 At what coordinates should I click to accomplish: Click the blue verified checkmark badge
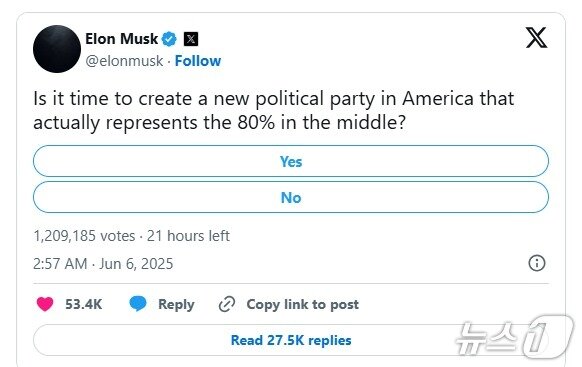tap(169, 39)
